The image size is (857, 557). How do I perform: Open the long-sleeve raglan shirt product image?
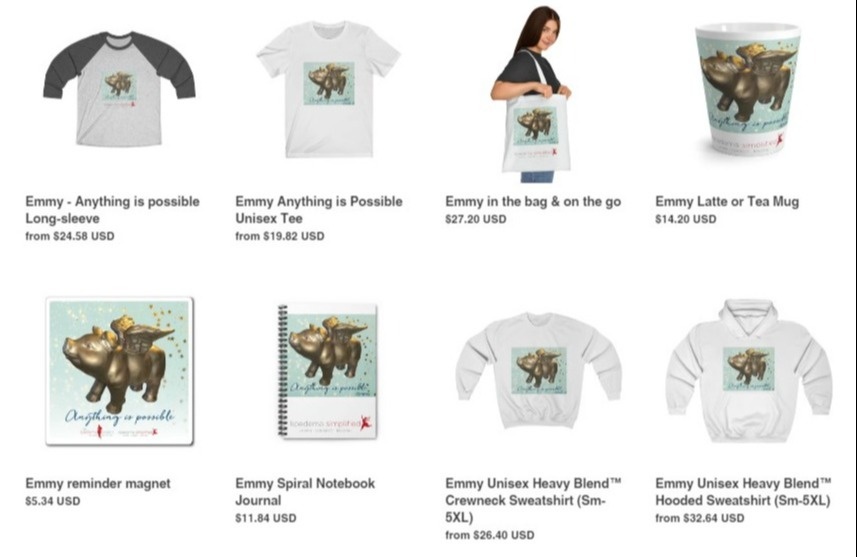(x=119, y=89)
